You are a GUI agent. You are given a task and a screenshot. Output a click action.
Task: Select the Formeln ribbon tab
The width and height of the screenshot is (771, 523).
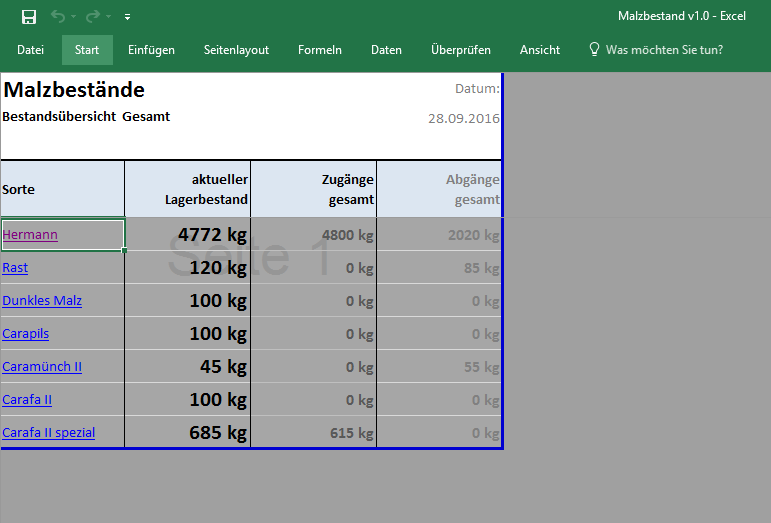tap(320, 50)
